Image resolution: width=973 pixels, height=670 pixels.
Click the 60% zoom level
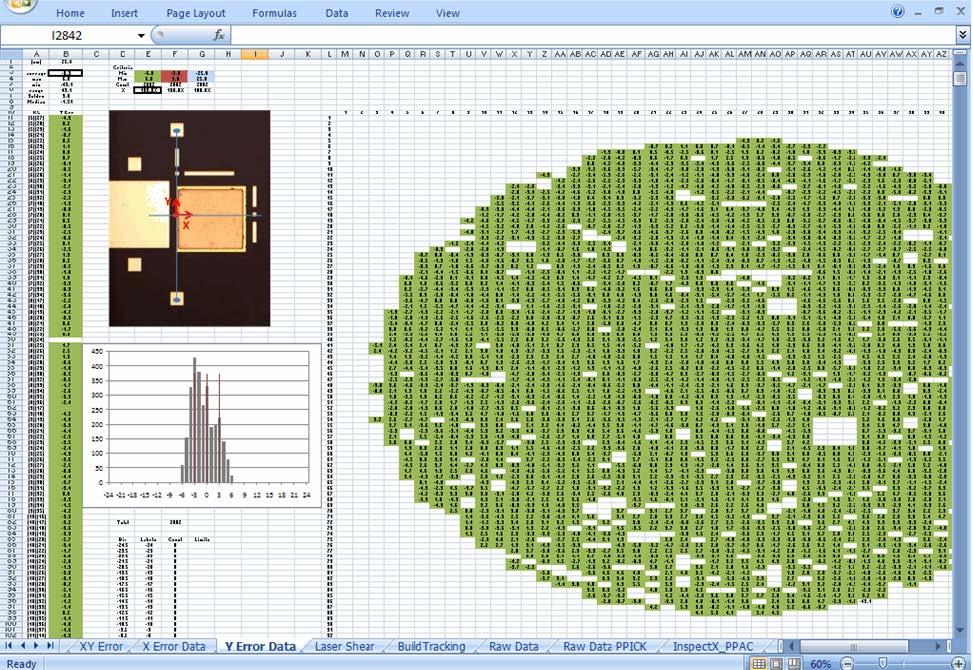tap(820, 664)
